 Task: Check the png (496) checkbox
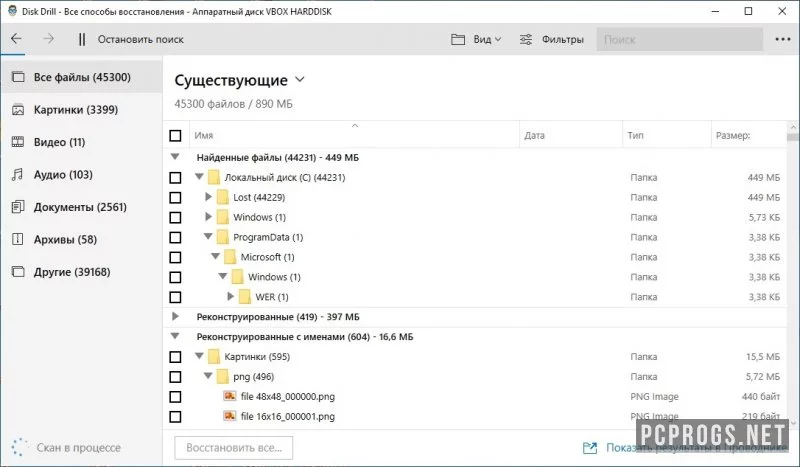[175, 377]
